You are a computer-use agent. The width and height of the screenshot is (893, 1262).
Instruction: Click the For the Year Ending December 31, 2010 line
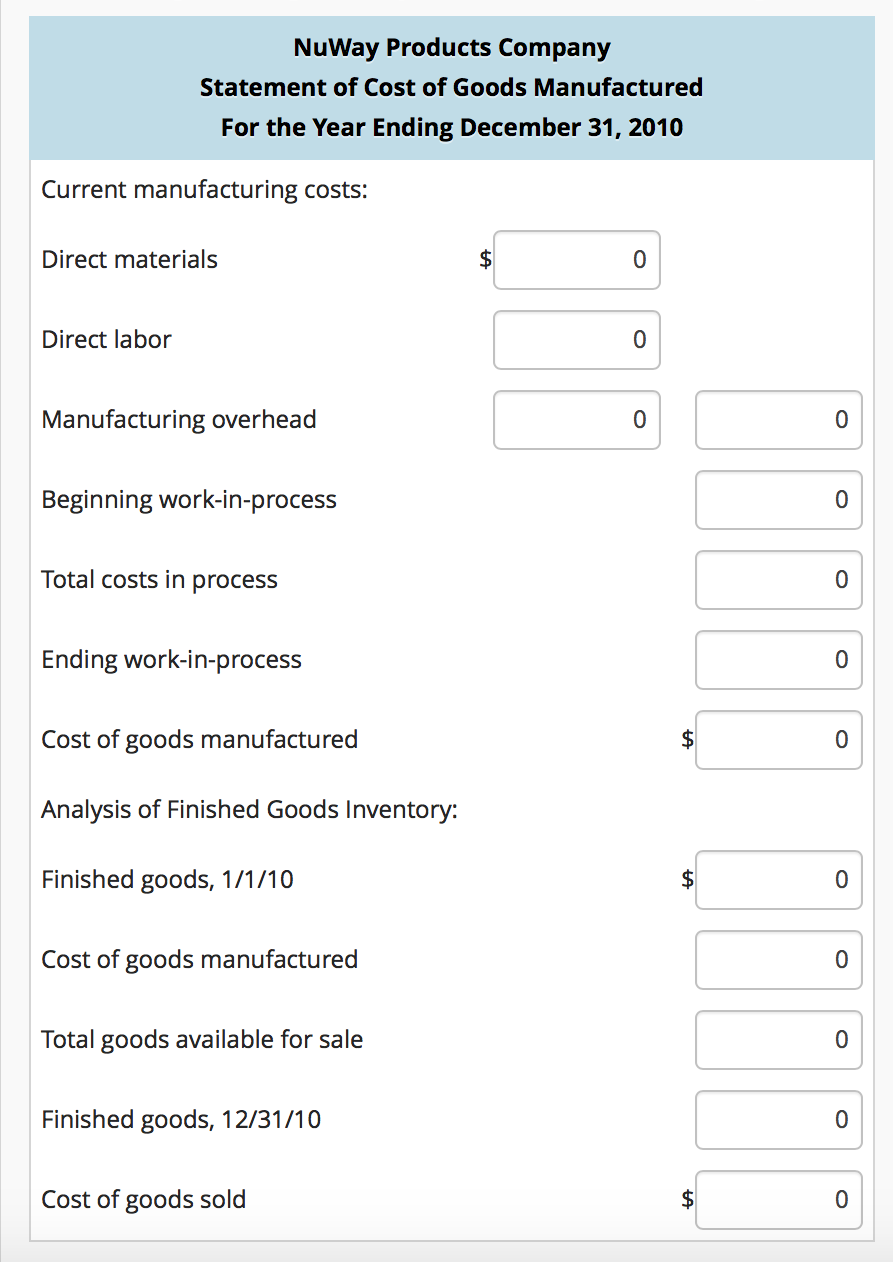[452, 127]
